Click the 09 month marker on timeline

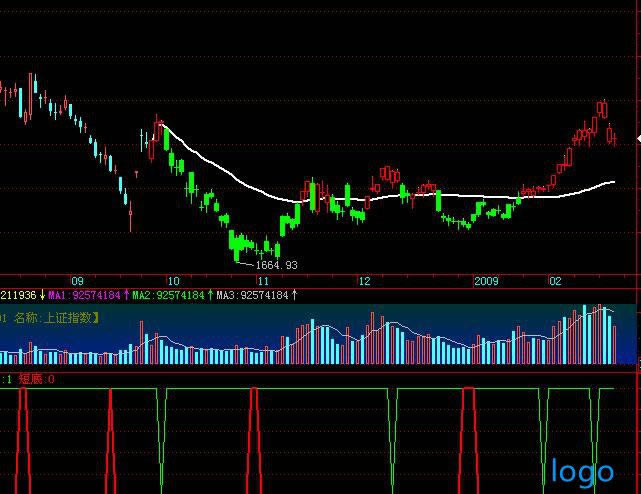coord(77,282)
